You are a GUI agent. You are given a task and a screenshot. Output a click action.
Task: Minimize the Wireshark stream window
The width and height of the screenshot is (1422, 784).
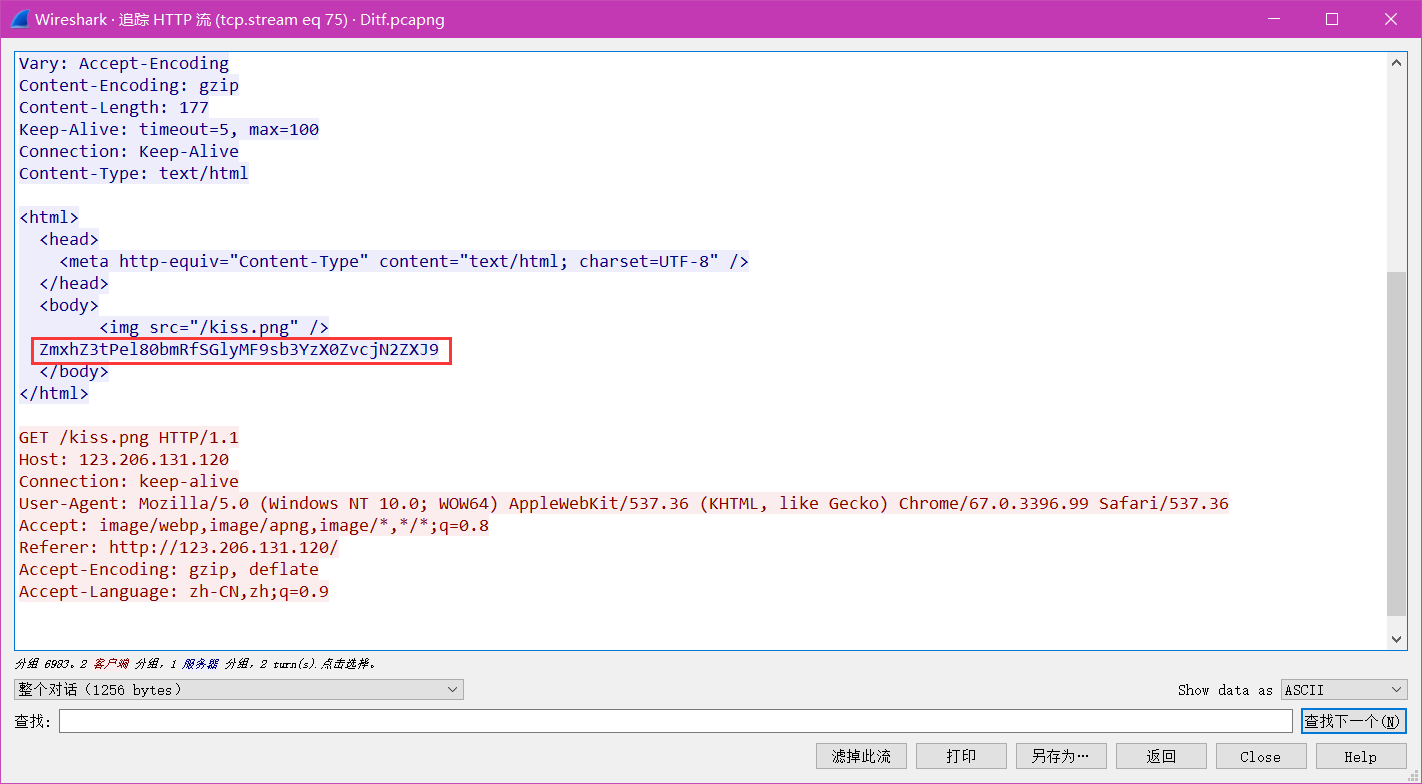point(1272,19)
